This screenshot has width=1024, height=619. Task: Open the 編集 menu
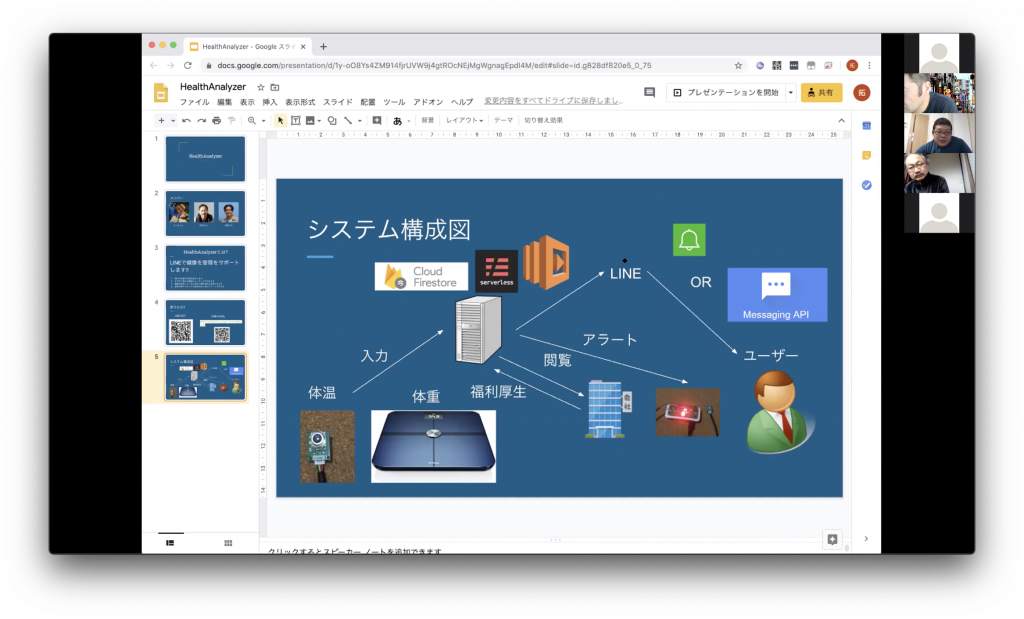(225, 103)
